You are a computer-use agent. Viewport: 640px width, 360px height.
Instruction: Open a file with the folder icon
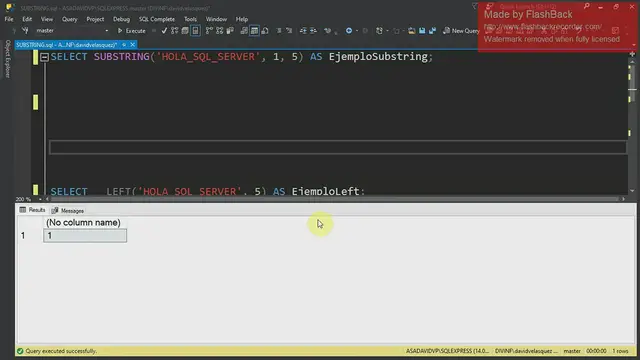pyautogui.click(x=411, y=31)
